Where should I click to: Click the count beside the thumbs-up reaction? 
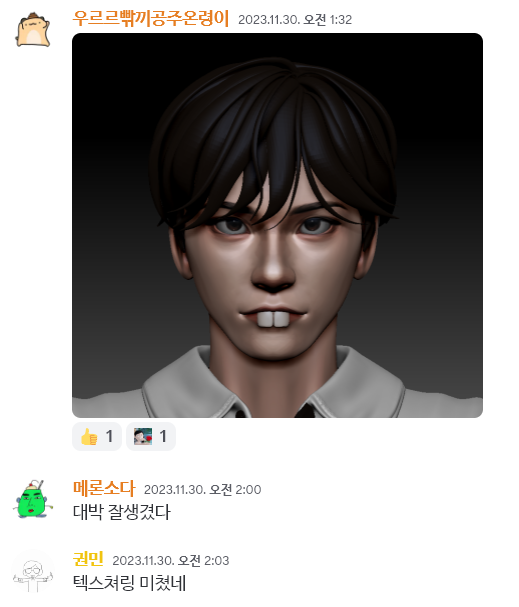(x=109, y=436)
